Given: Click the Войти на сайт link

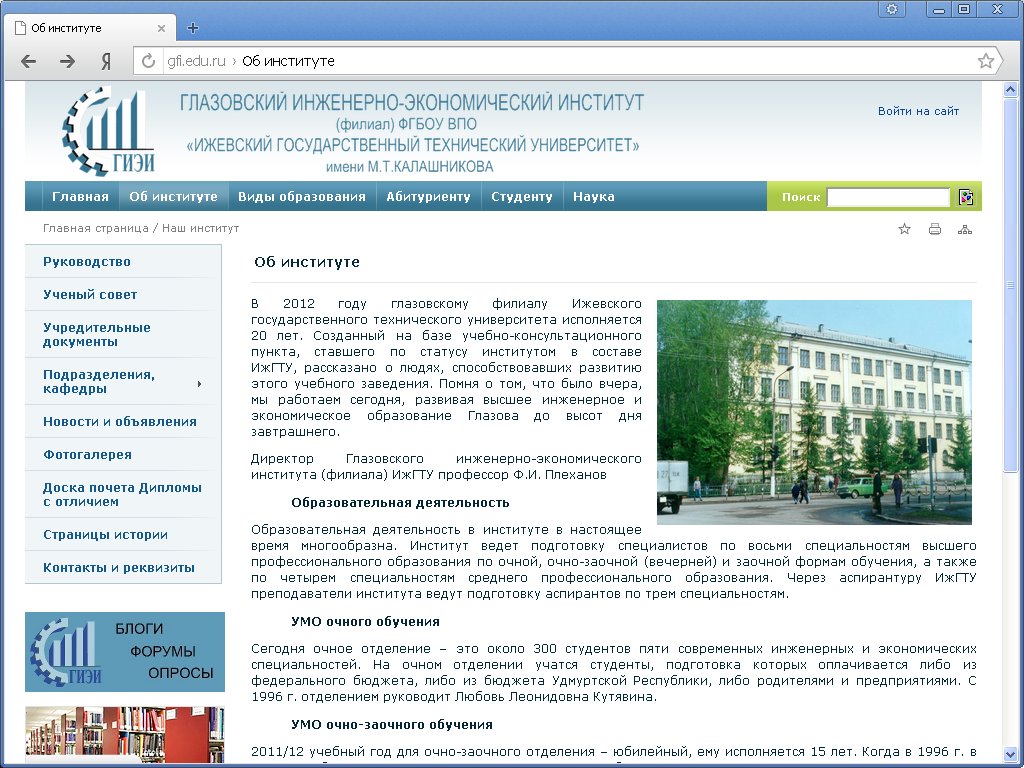Looking at the screenshot, I should click(918, 111).
